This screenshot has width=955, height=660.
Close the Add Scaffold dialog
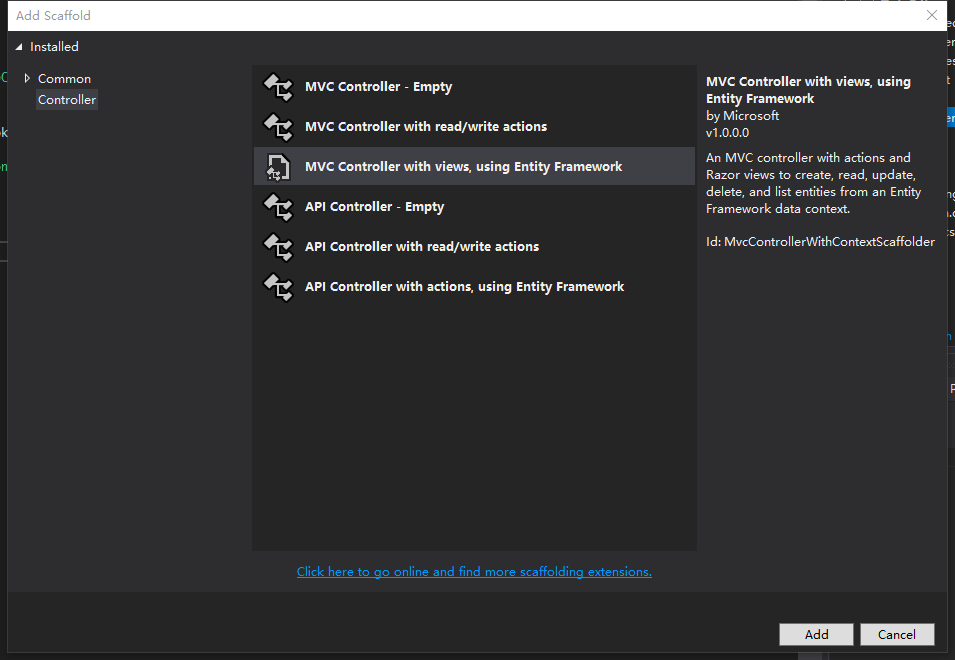(x=932, y=15)
